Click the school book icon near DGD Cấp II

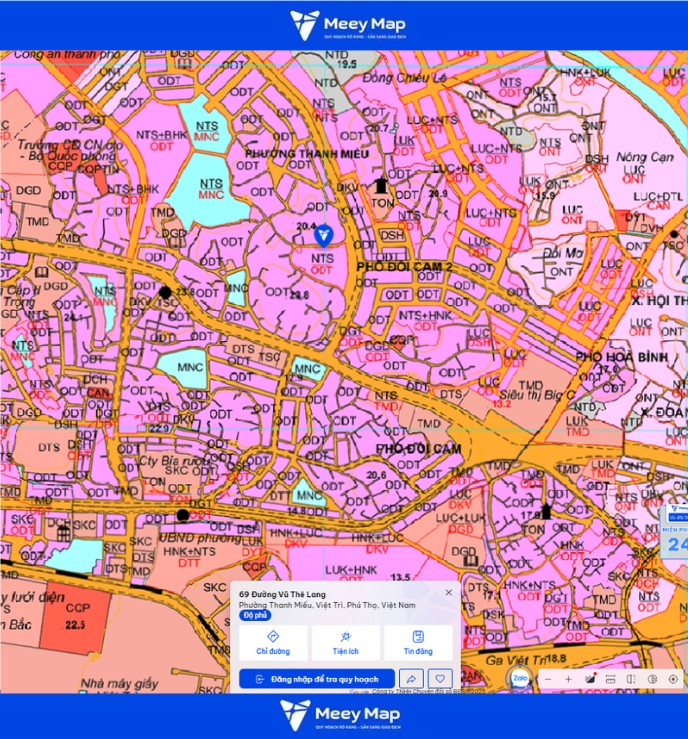41,272
